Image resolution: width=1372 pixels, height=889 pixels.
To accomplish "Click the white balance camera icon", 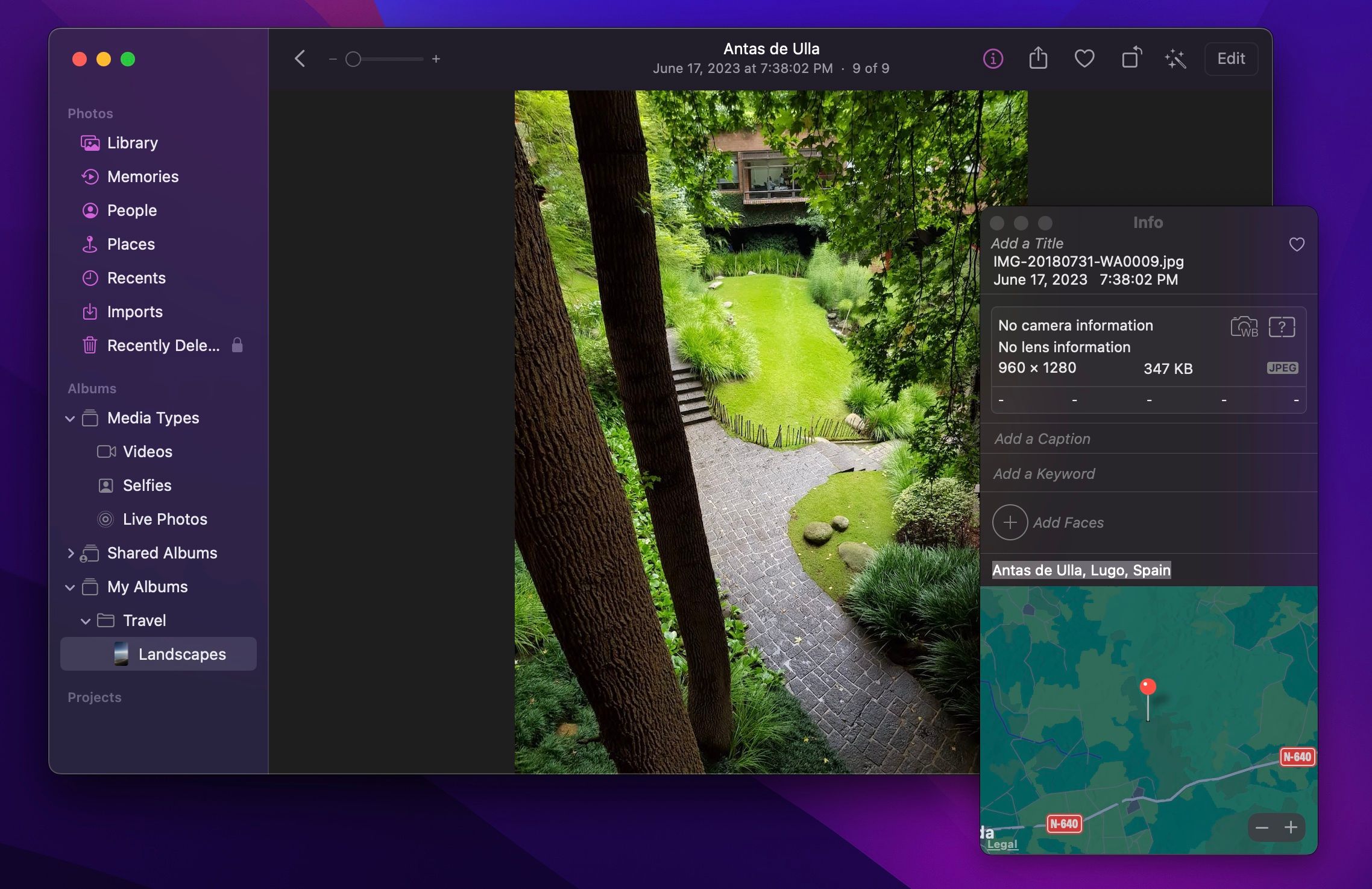I will 1244,327.
